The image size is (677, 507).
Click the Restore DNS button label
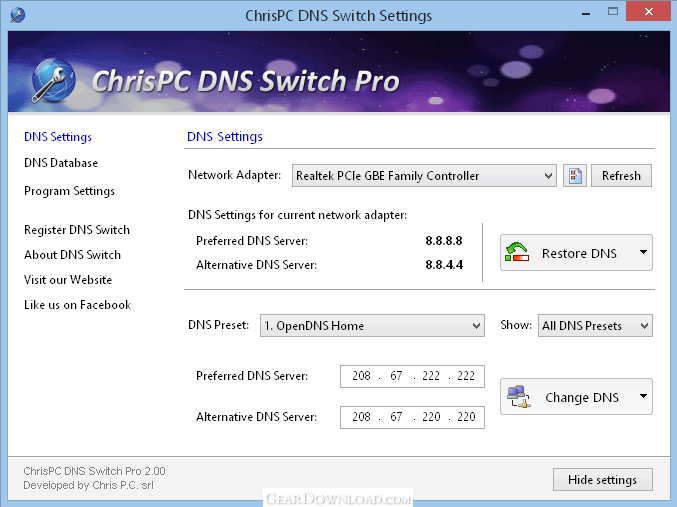pyautogui.click(x=579, y=253)
